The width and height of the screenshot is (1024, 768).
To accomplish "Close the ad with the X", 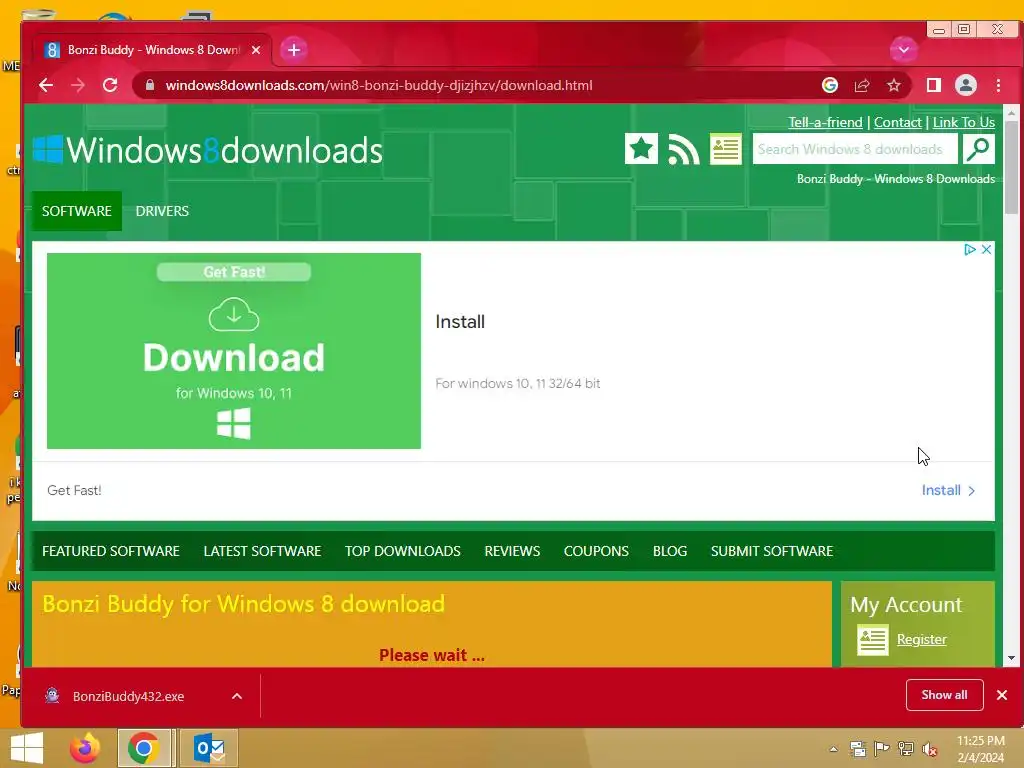I will click(x=986, y=249).
